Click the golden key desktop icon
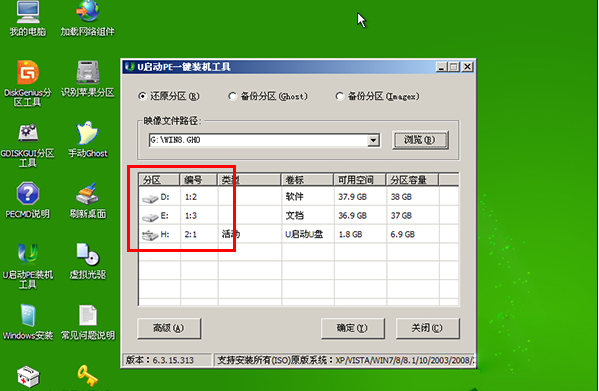599x391 pixels. tap(87, 376)
